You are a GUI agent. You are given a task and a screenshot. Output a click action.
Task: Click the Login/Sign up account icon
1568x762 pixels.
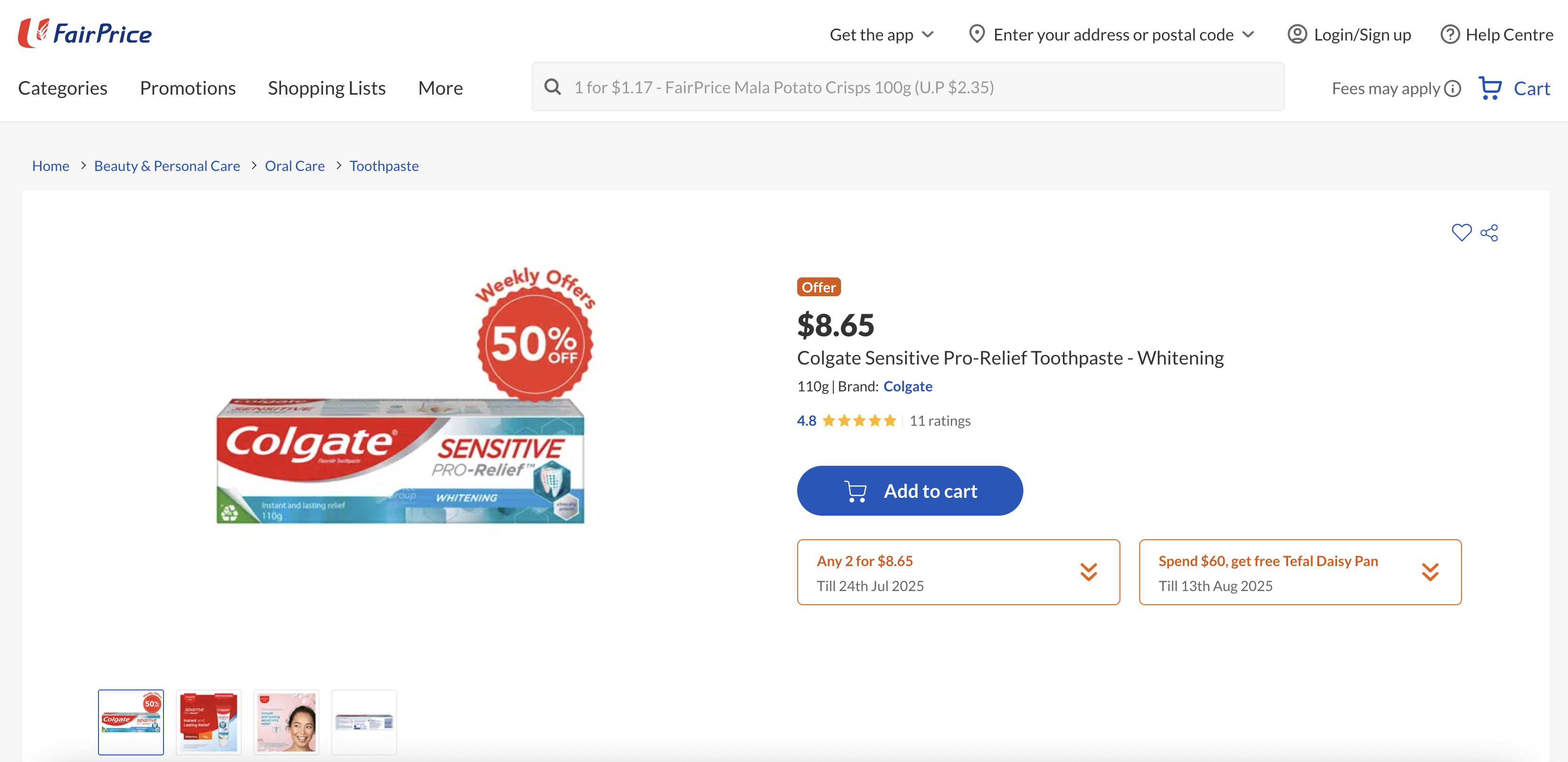(1297, 35)
